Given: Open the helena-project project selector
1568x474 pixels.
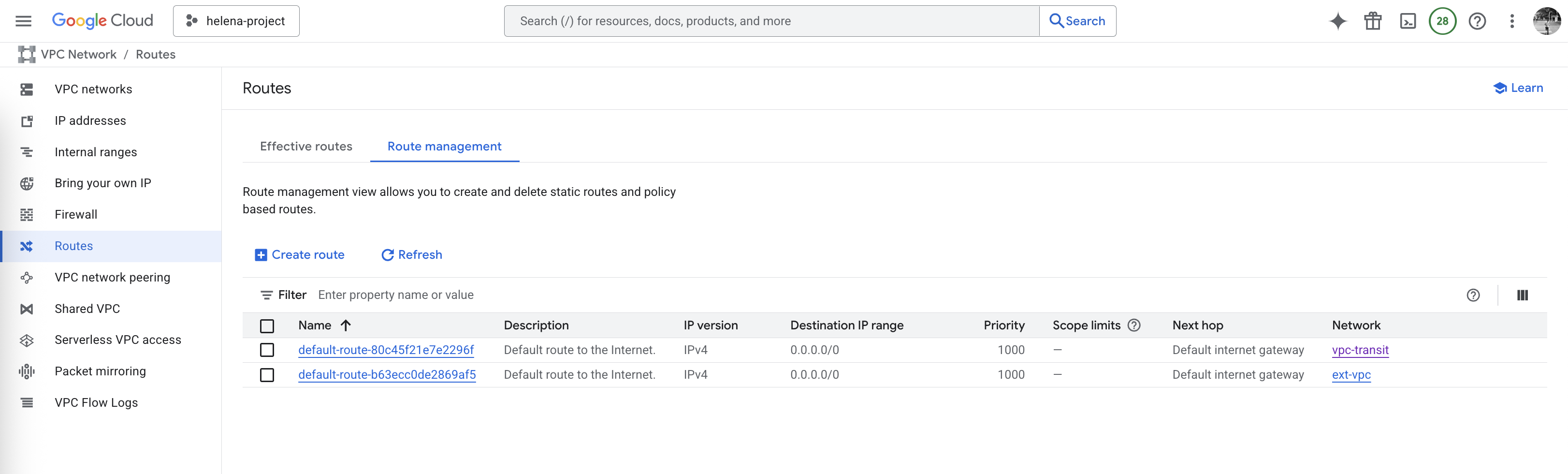Looking at the screenshot, I should tap(236, 21).
